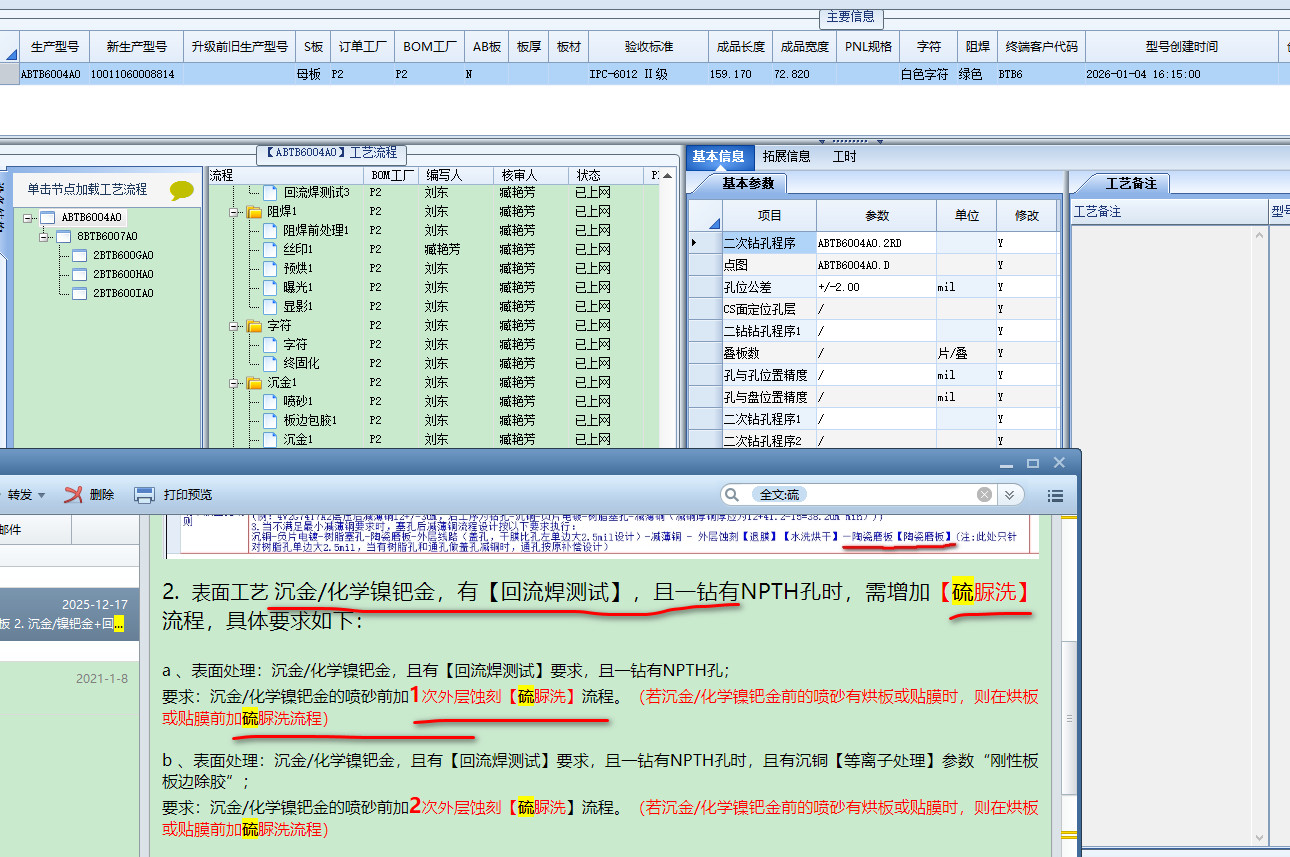1290x857 pixels.
Task: Switch to the 拓展信息 tab
Action: point(786,157)
